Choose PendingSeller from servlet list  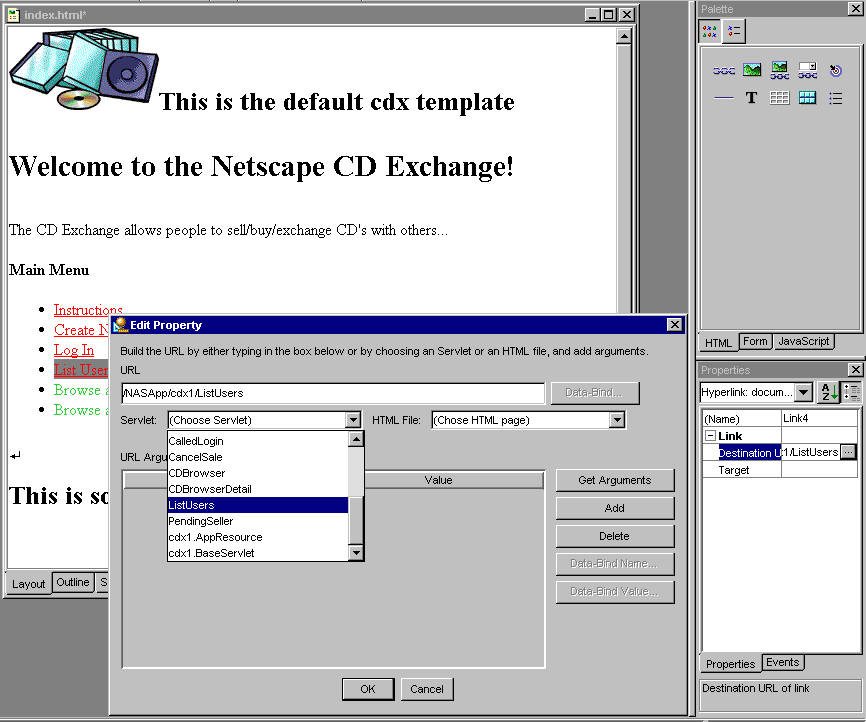click(258, 521)
